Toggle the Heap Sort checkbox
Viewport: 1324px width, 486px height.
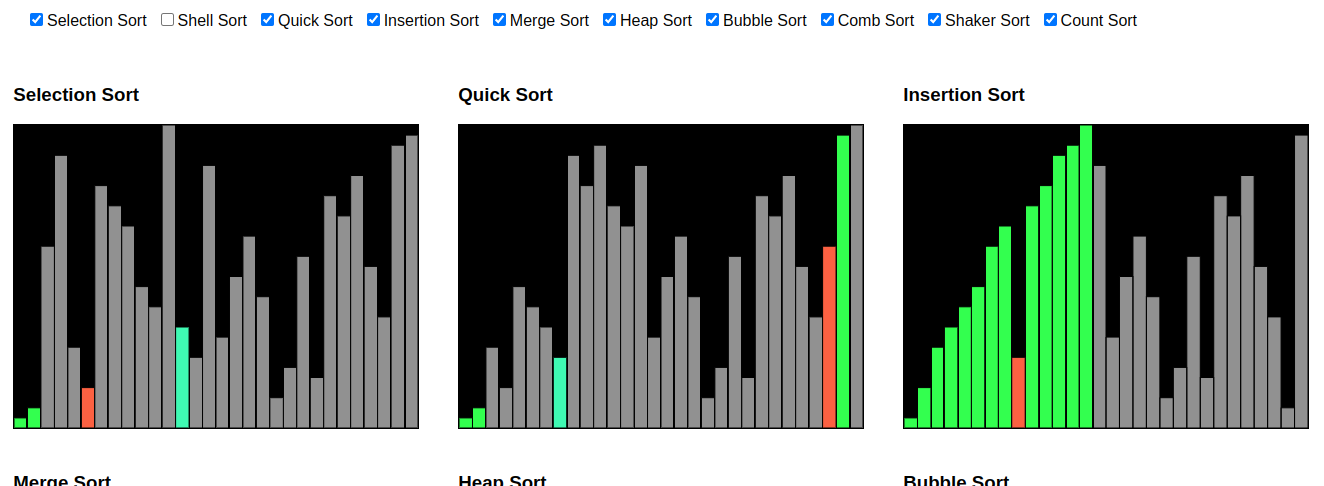[x=610, y=19]
